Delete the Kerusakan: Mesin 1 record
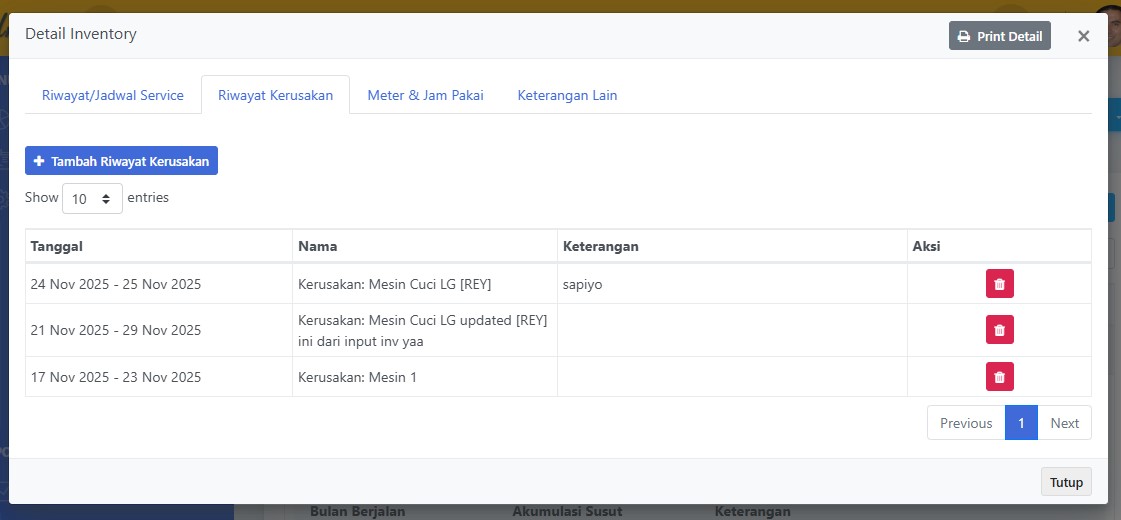This screenshot has height=520, width=1121. pyautogui.click(x=999, y=376)
